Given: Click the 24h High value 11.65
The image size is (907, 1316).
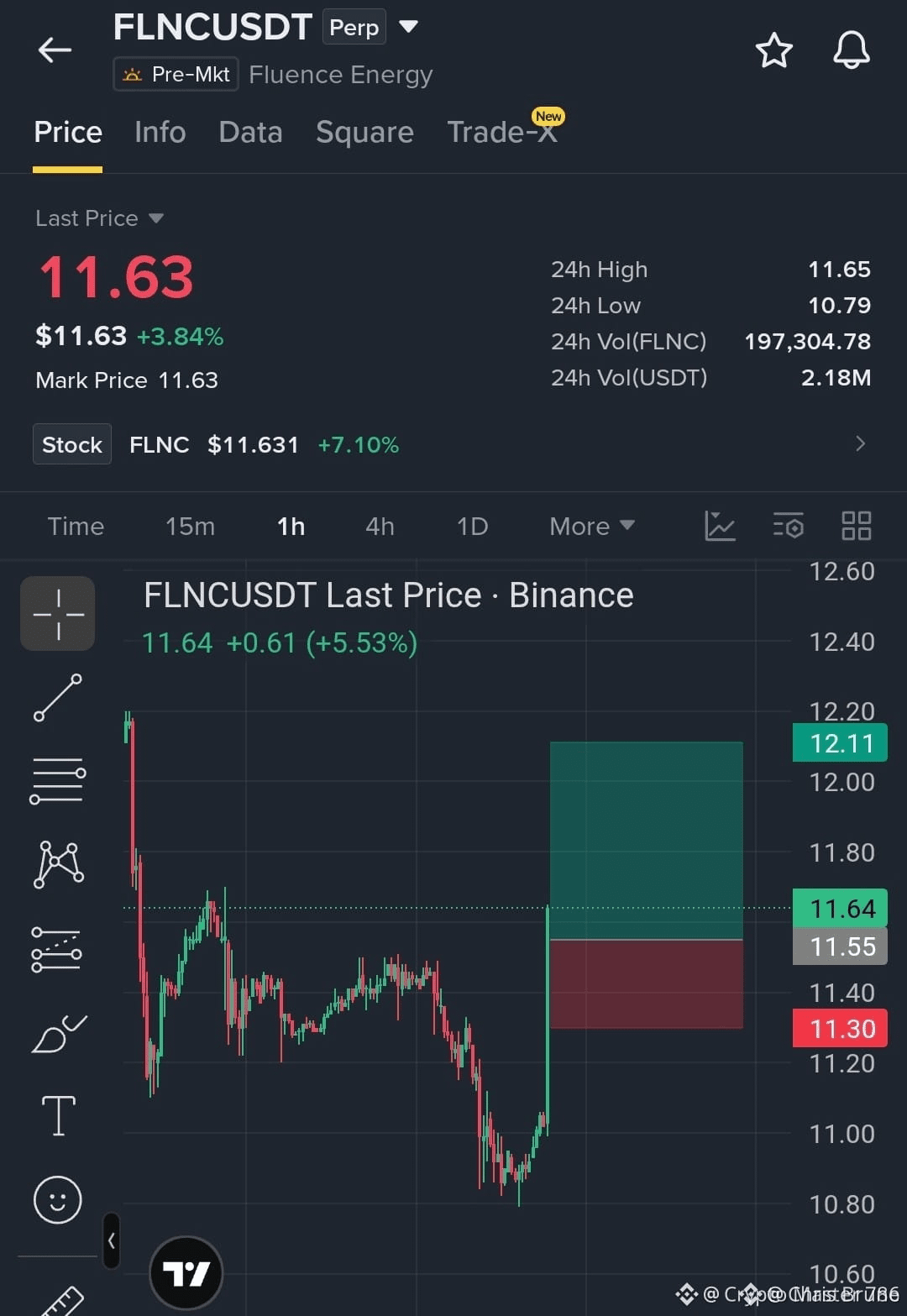Looking at the screenshot, I should coord(839,270).
